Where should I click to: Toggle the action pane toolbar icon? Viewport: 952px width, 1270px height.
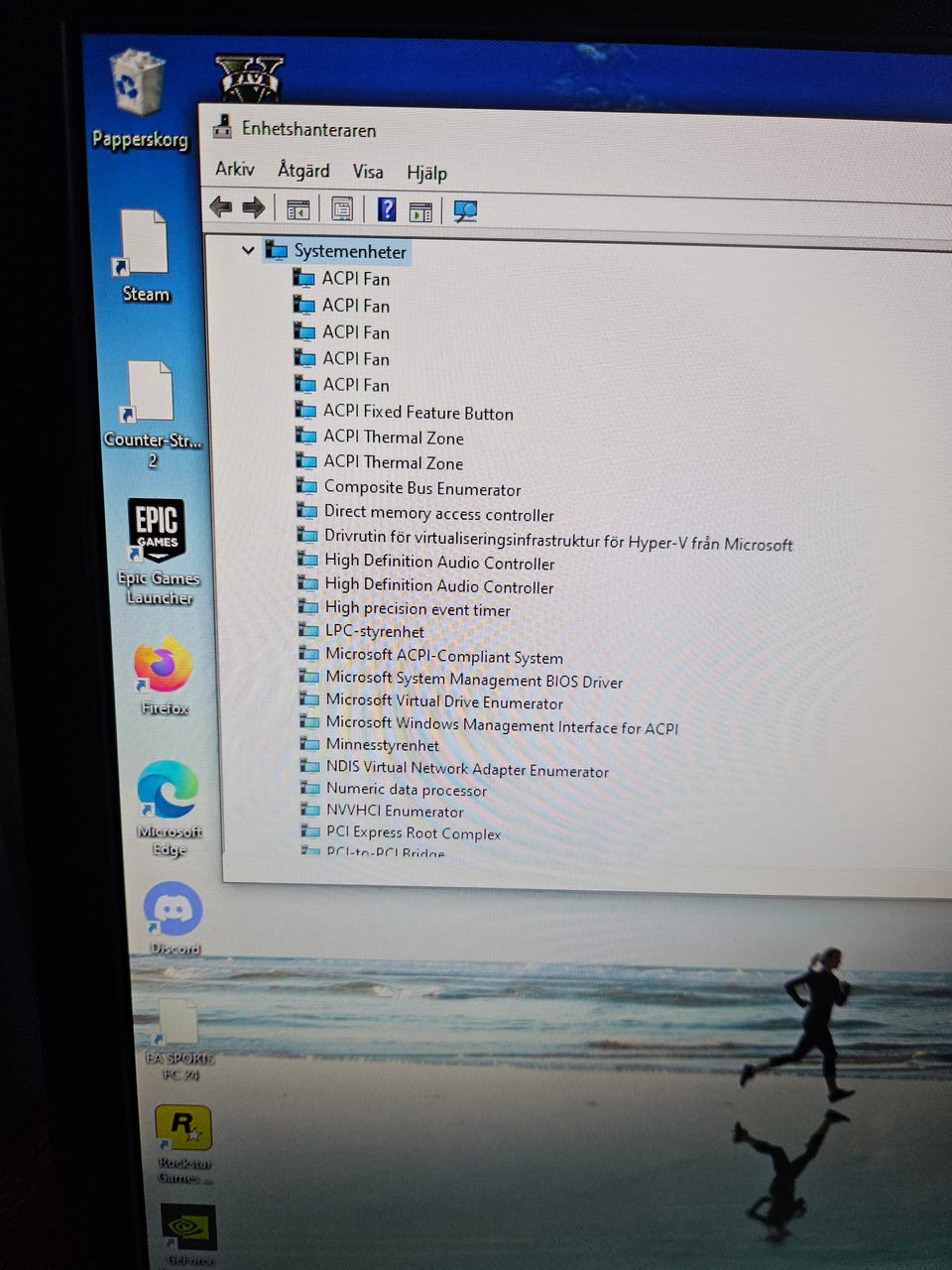tap(420, 211)
